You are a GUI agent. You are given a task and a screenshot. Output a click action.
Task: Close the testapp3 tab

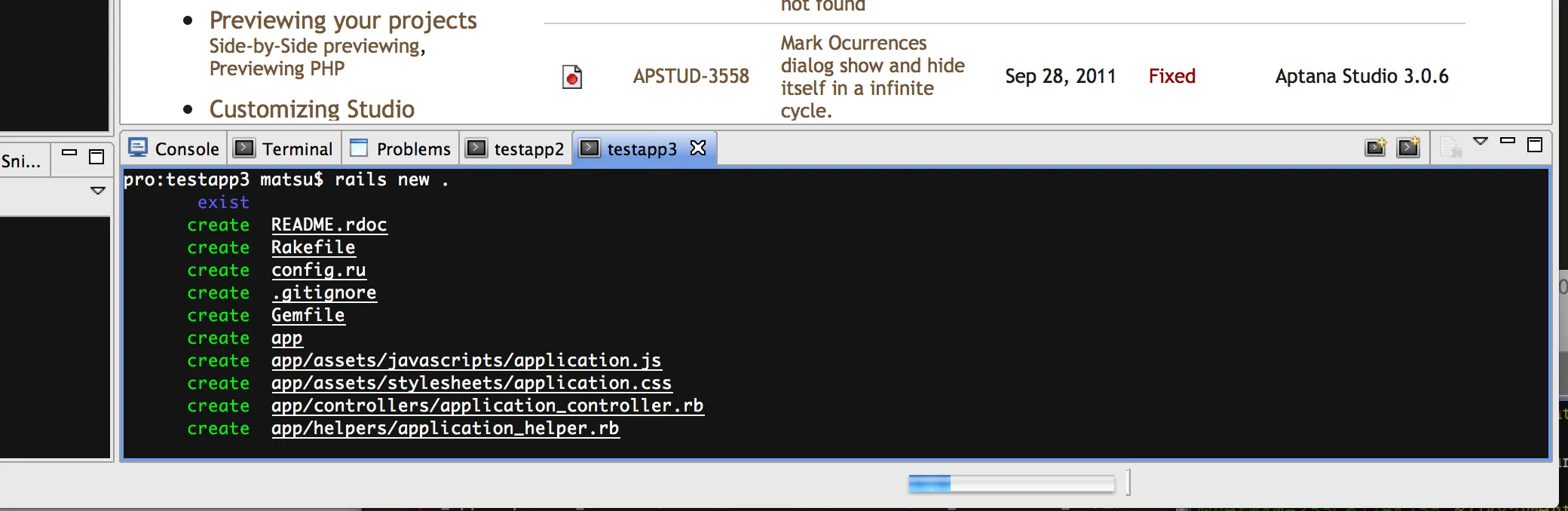pos(698,148)
